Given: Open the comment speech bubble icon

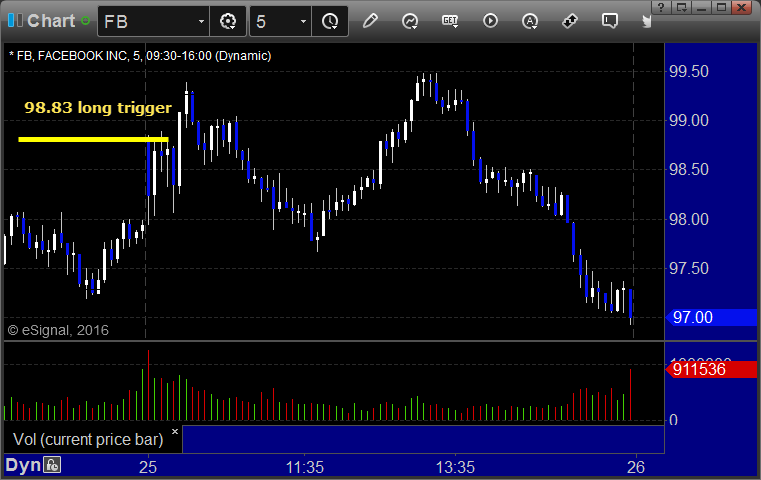Looking at the screenshot, I should pyautogui.click(x=610, y=21).
